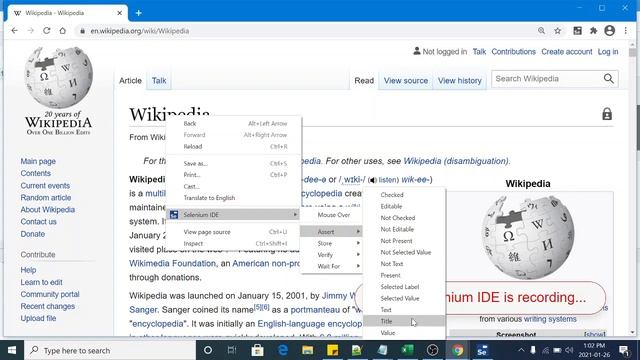Open Sticky Notes from taskbar
Image resolution: width=640 pixels, height=360 pixels.
click(333, 350)
